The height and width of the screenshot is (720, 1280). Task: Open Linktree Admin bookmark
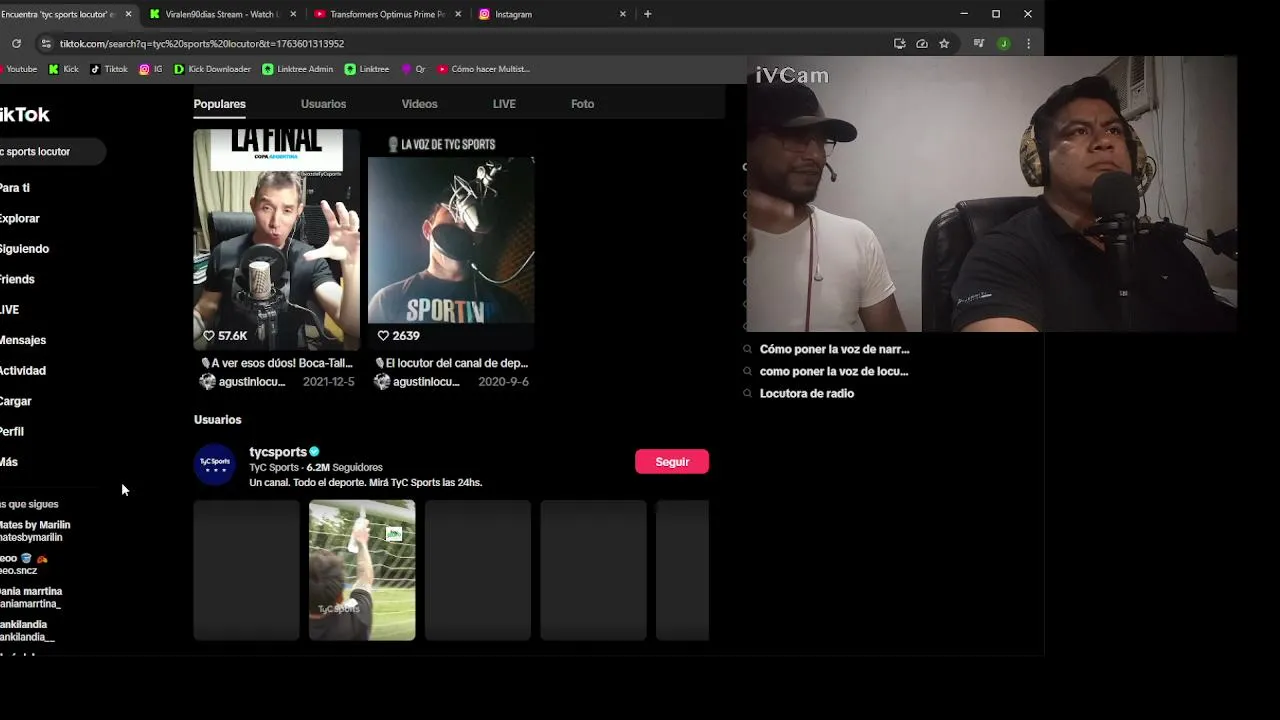(297, 69)
